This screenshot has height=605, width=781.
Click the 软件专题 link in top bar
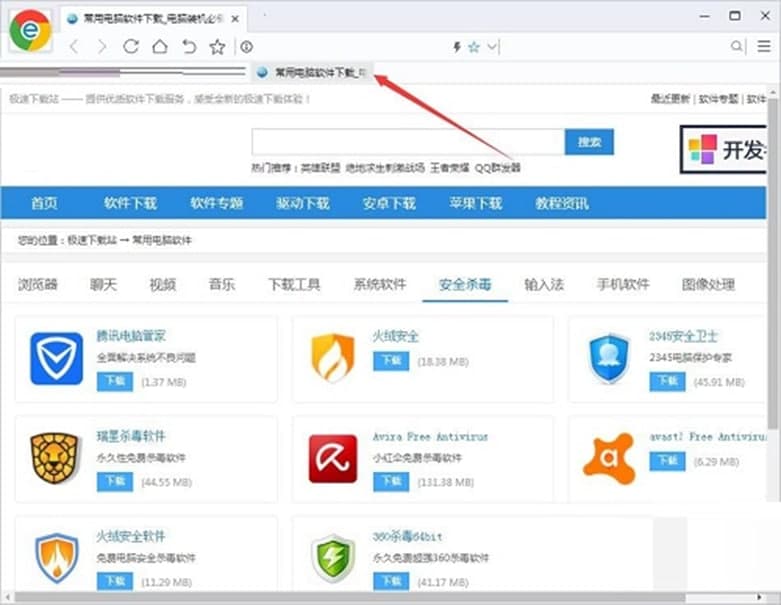(718, 99)
